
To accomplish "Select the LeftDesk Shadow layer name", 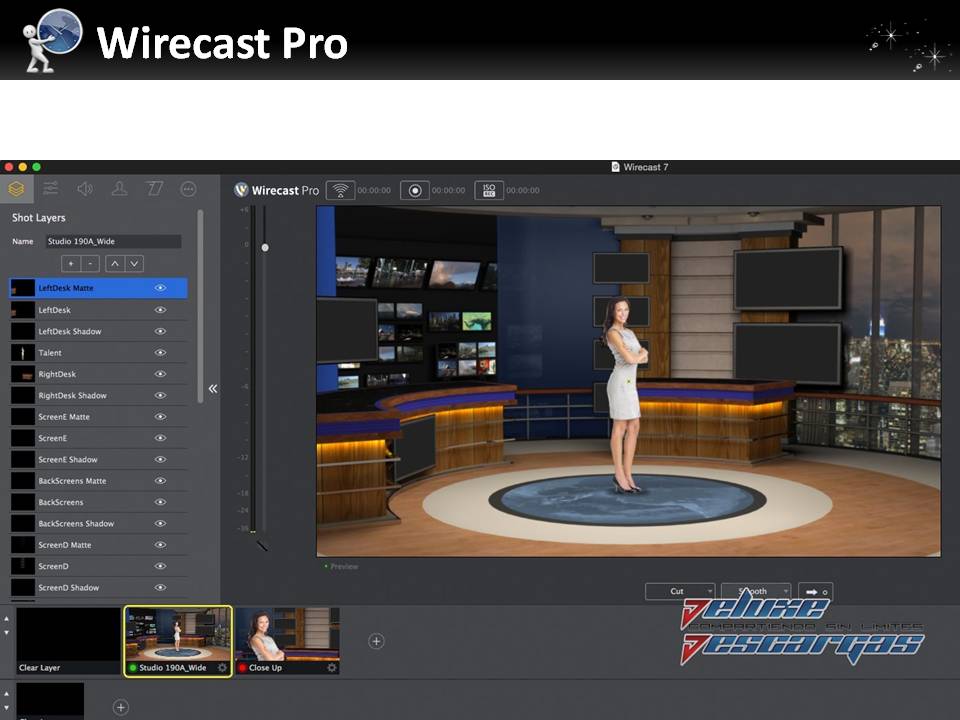I will pos(70,331).
